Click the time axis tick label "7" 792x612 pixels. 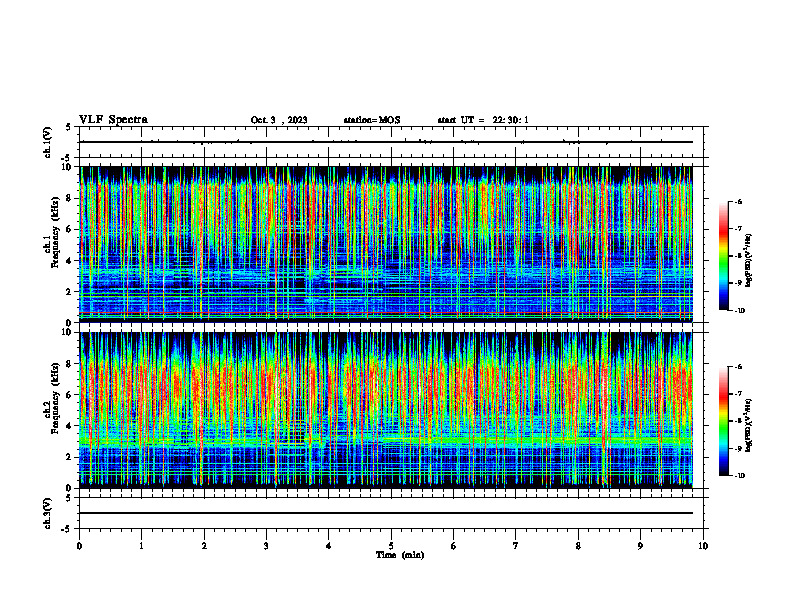[x=516, y=546]
